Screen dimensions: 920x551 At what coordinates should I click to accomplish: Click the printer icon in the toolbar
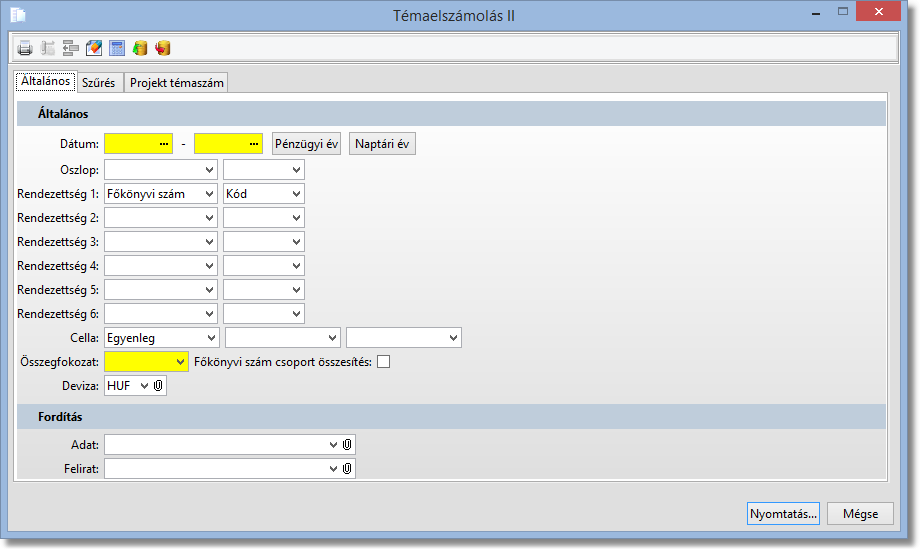tap(25, 48)
